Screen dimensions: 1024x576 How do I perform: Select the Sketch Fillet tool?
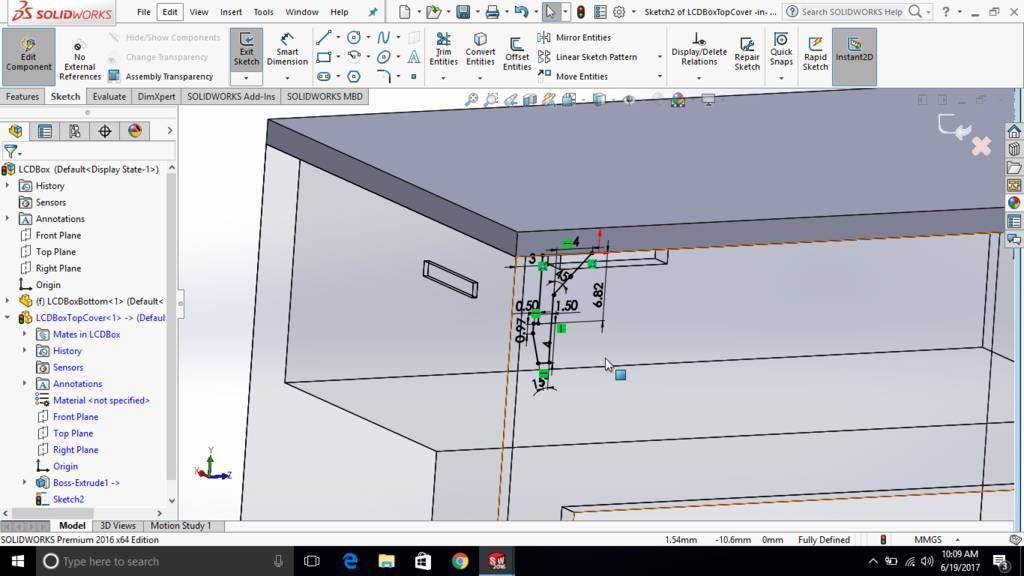(x=383, y=76)
